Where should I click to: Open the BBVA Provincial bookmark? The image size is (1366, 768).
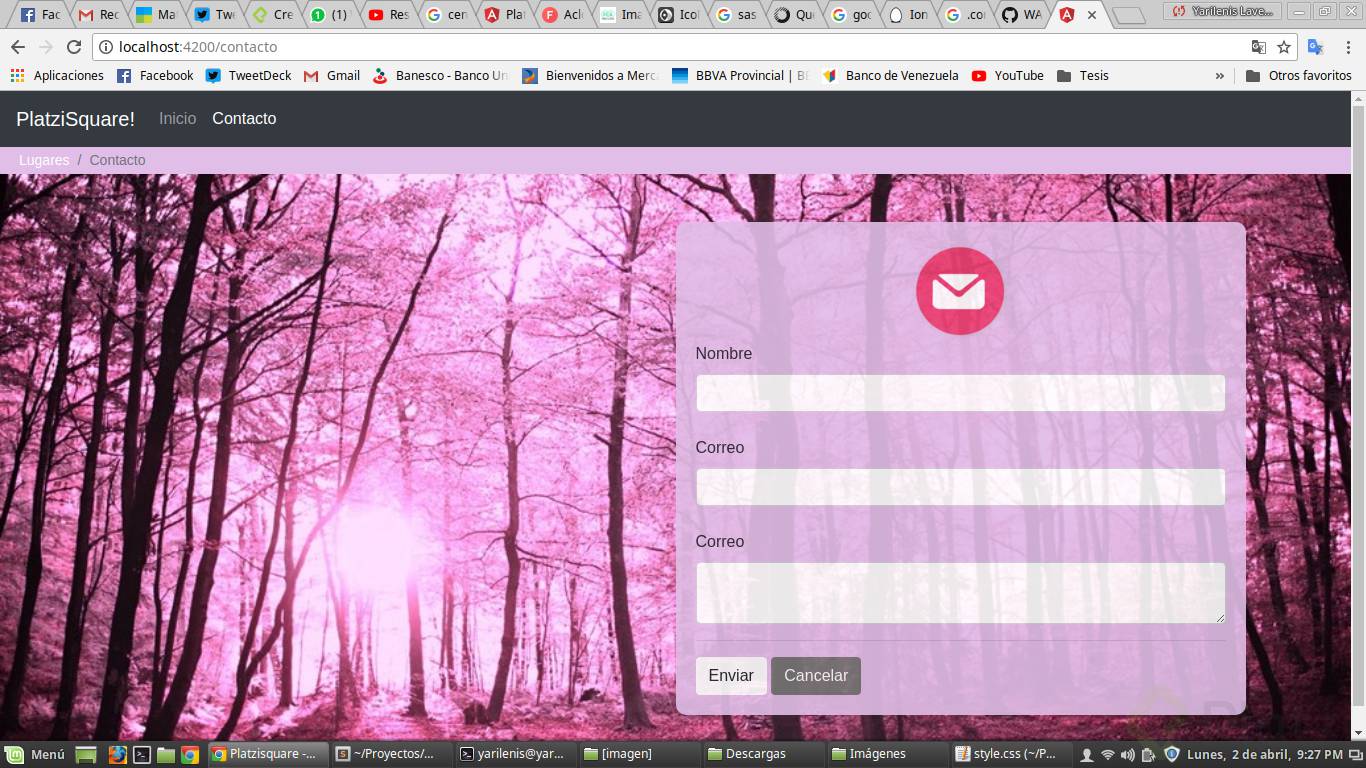pos(740,75)
